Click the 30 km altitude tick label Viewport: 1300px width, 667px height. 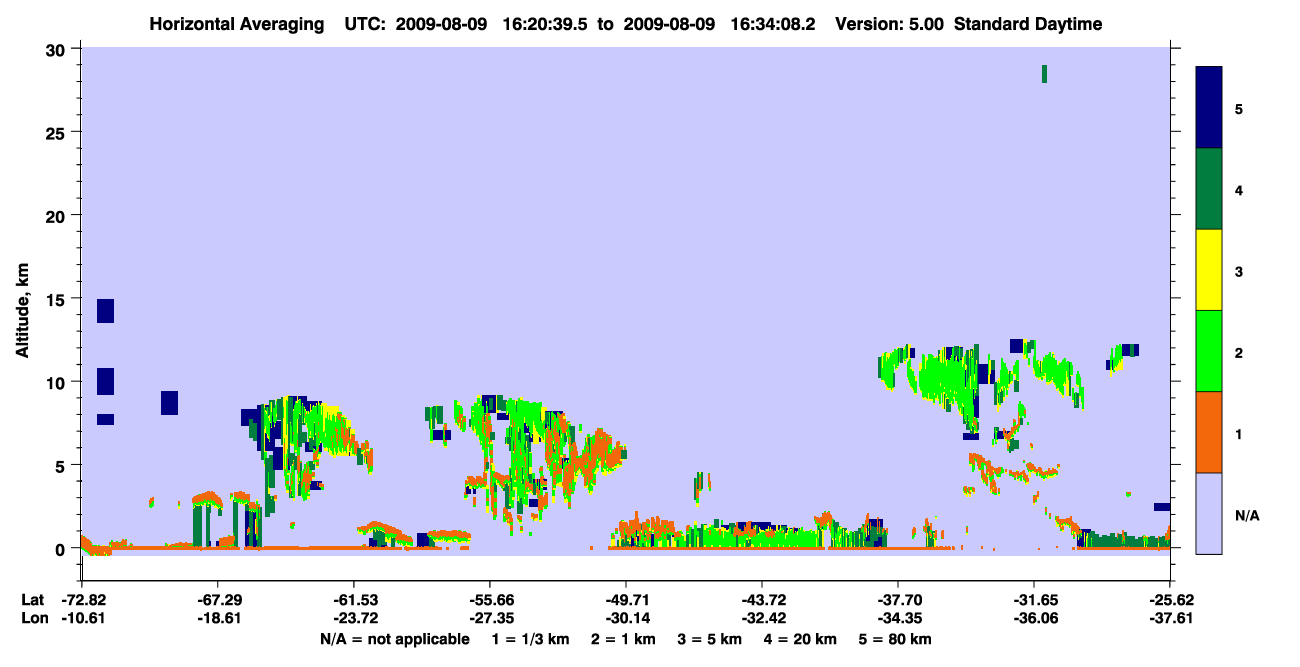tap(58, 49)
